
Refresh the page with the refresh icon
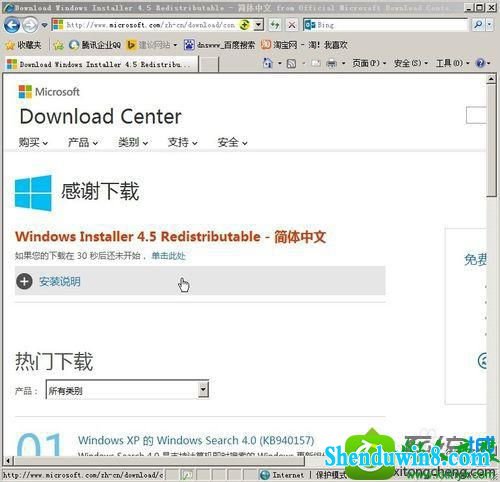point(275,25)
